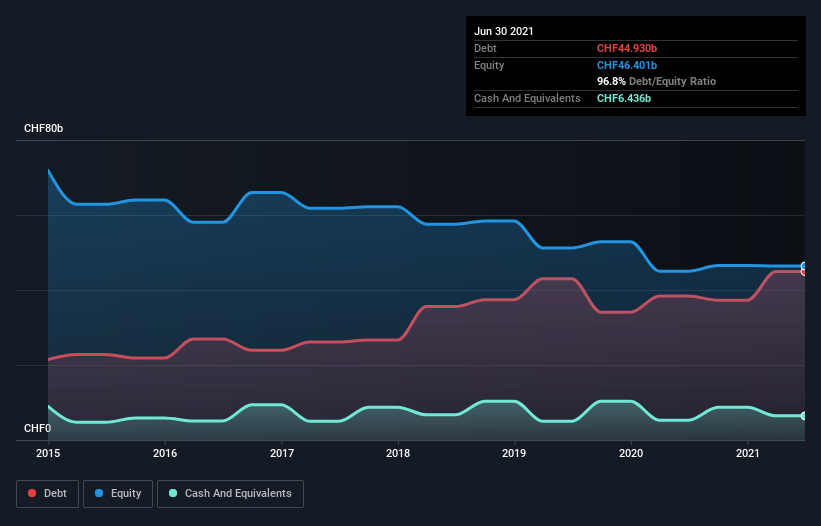This screenshot has height=526, width=821.
Task: Select the 2020 x-axis label
Action: coord(631,453)
